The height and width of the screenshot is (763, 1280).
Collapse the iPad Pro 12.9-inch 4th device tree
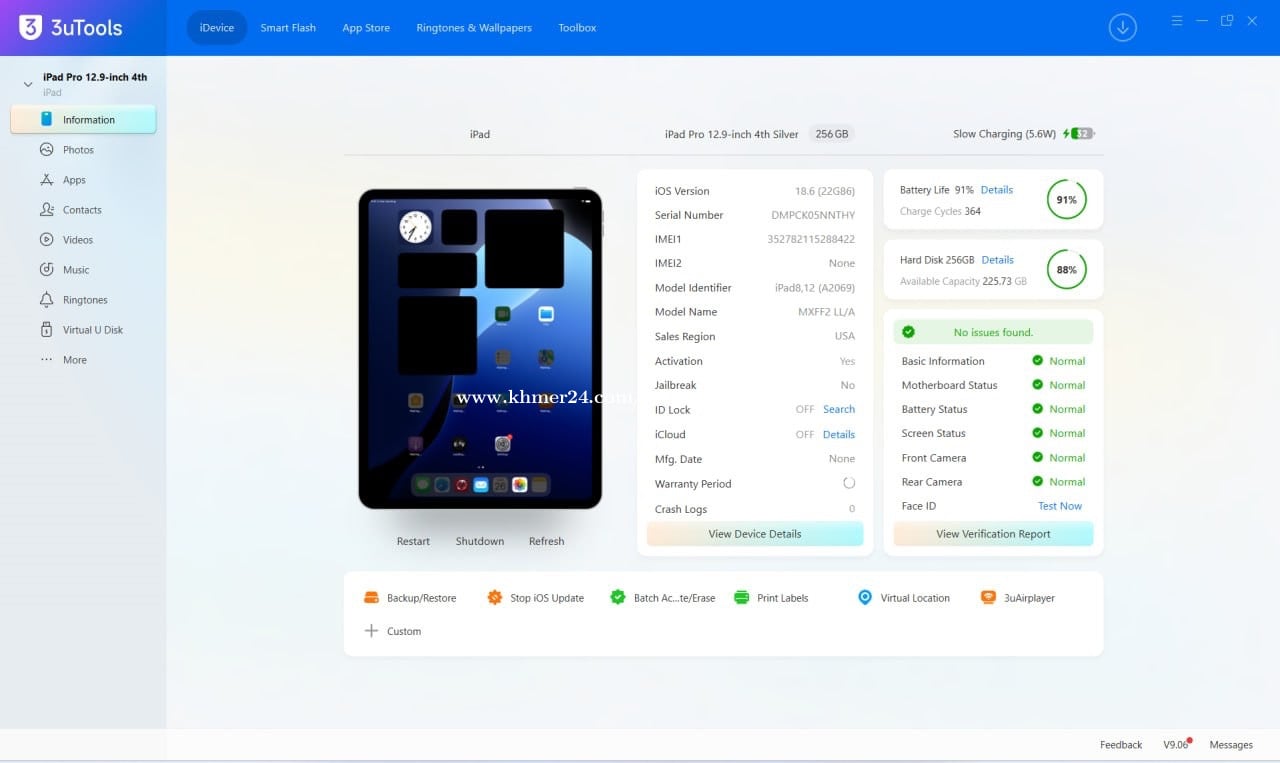point(28,84)
